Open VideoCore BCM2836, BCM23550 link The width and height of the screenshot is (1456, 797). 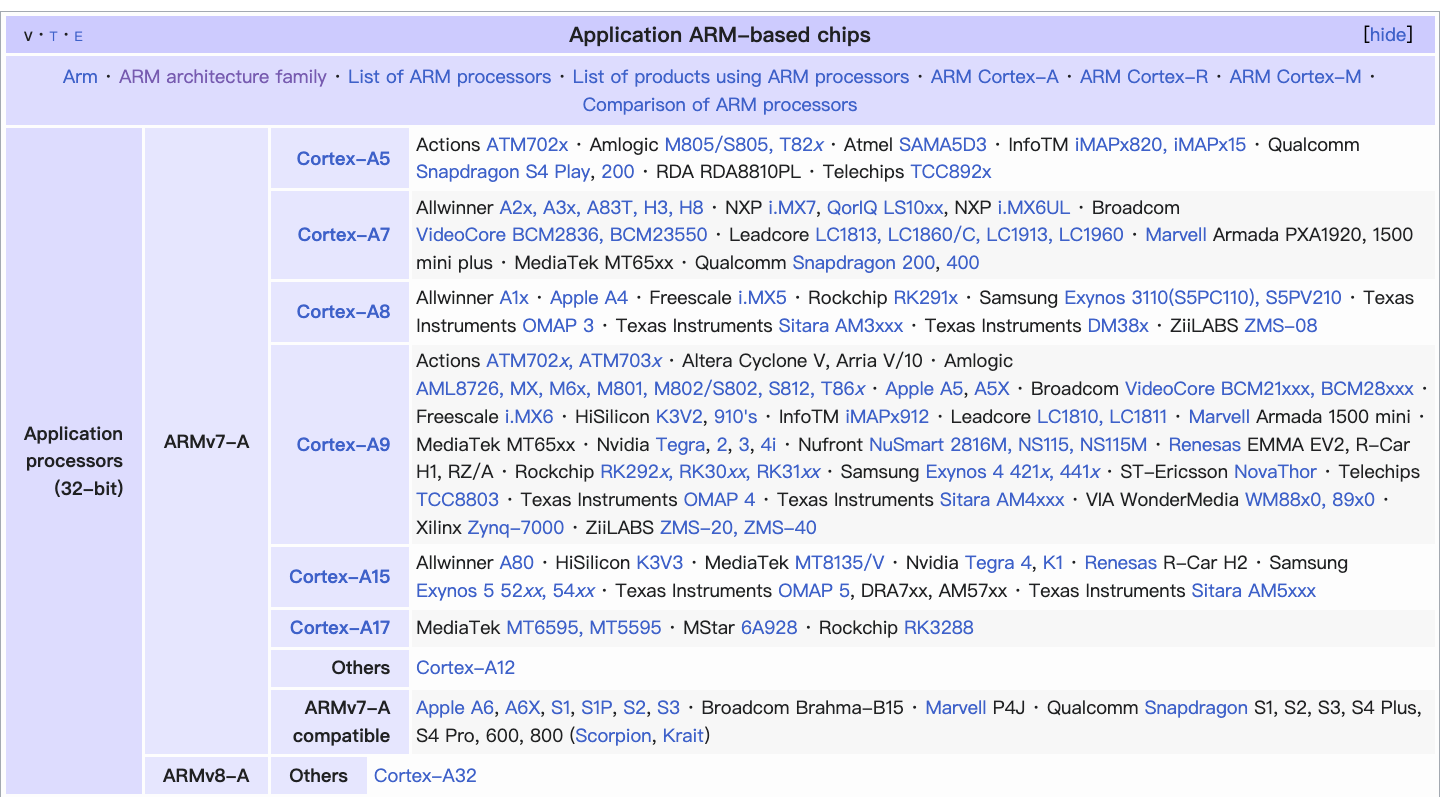562,235
